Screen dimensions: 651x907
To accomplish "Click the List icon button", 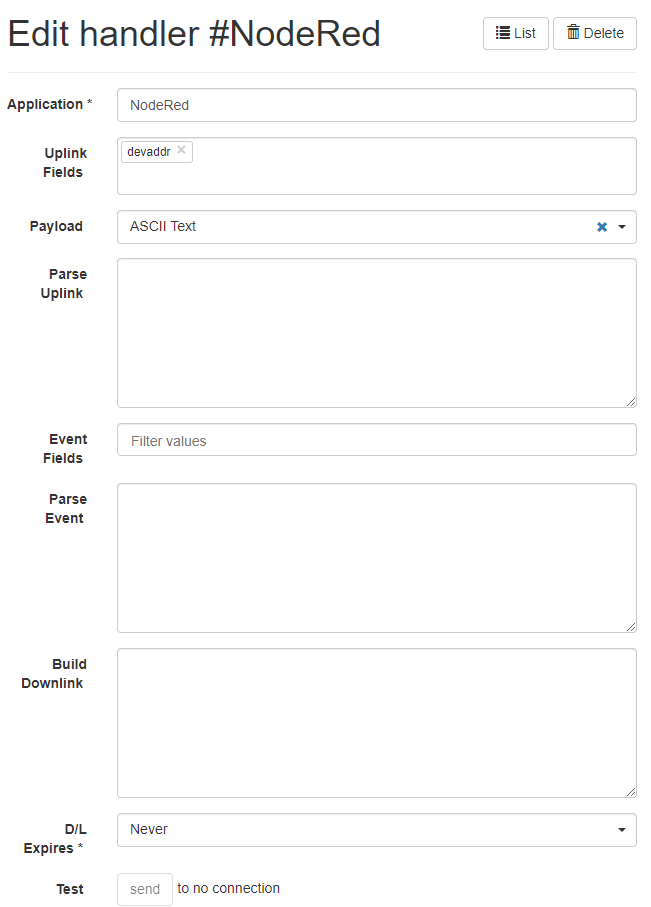I will (x=516, y=34).
